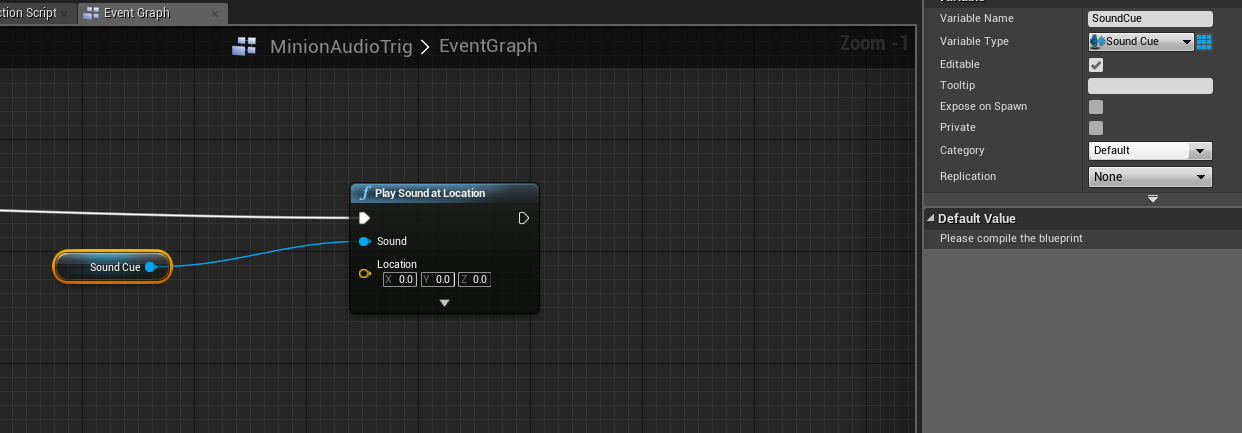The image size is (1242, 433).
Task: Click the Sound Cue node output pin
Action: [x=150, y=267]
